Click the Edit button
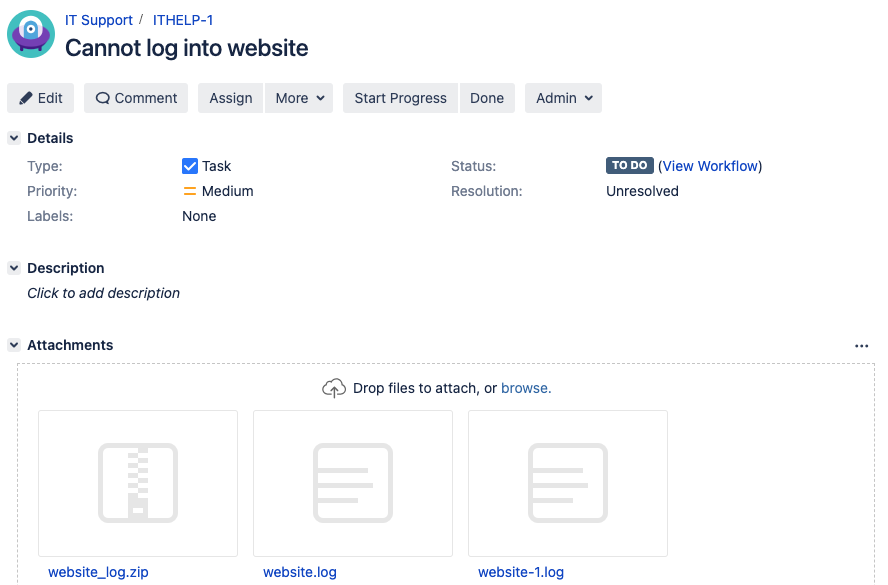Viewport: 888px width, 585px height. coord(40,98)
